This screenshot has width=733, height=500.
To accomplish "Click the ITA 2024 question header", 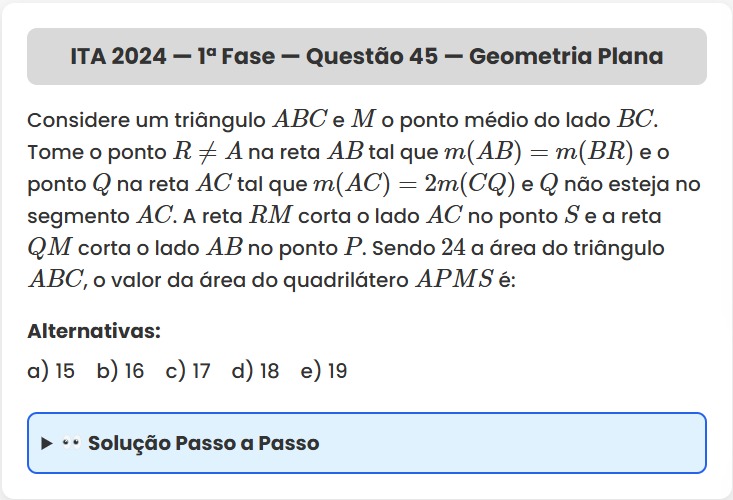I will (366, 56).
